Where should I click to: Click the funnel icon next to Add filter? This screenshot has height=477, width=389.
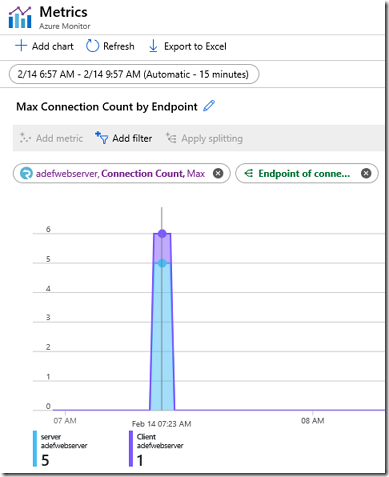101,137
